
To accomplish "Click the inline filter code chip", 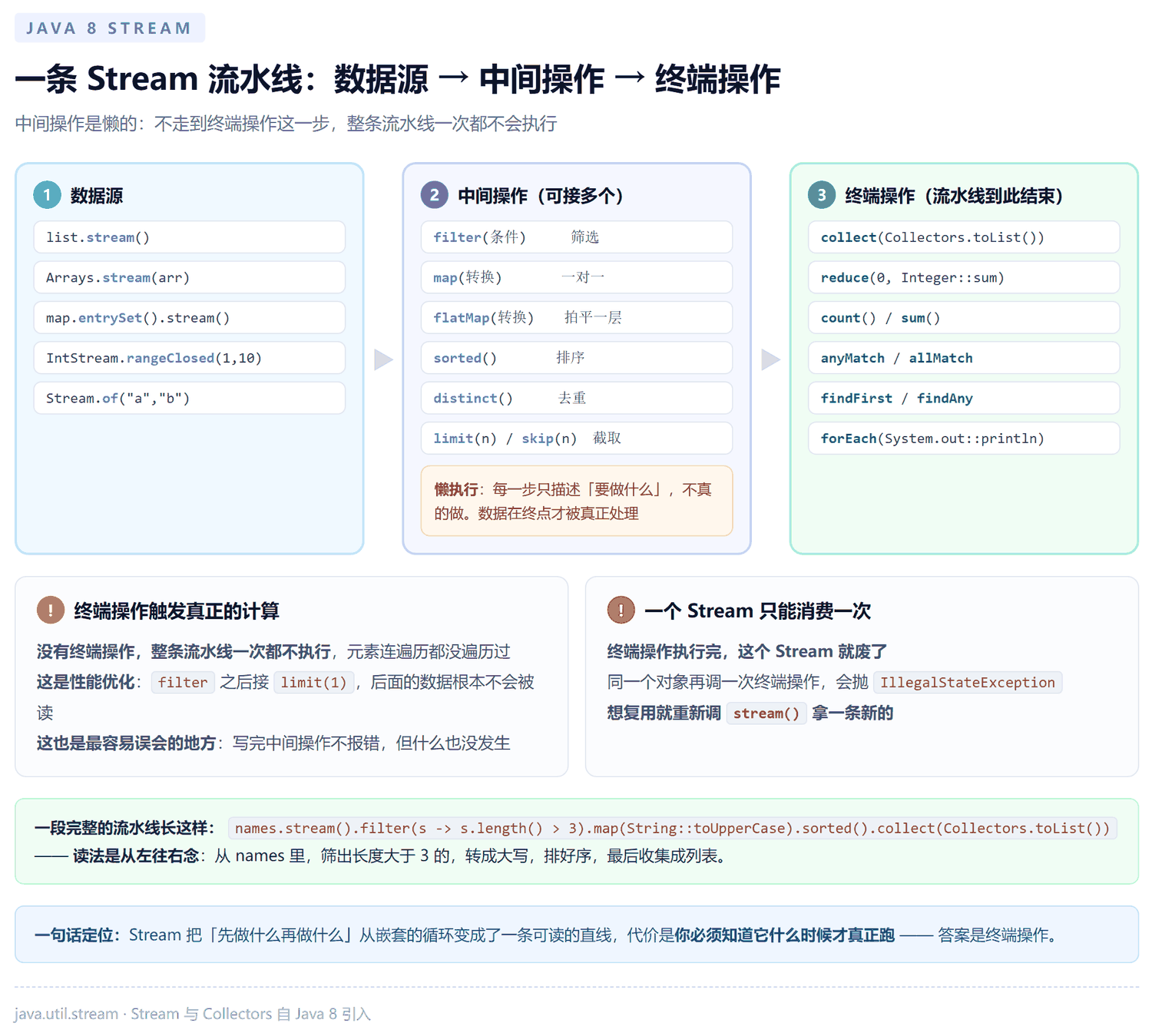I will pyautogui.click(x=183, y=683).
